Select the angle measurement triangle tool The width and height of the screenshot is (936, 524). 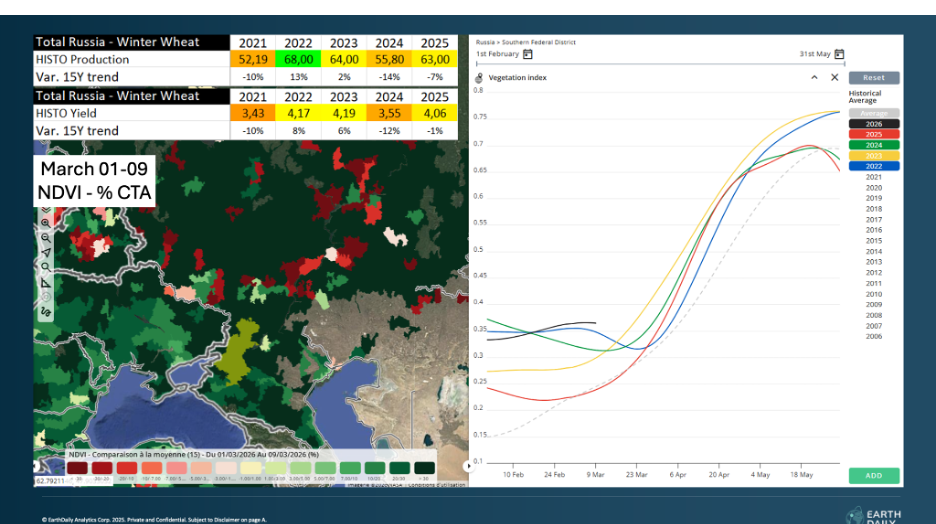click(46, 283)
